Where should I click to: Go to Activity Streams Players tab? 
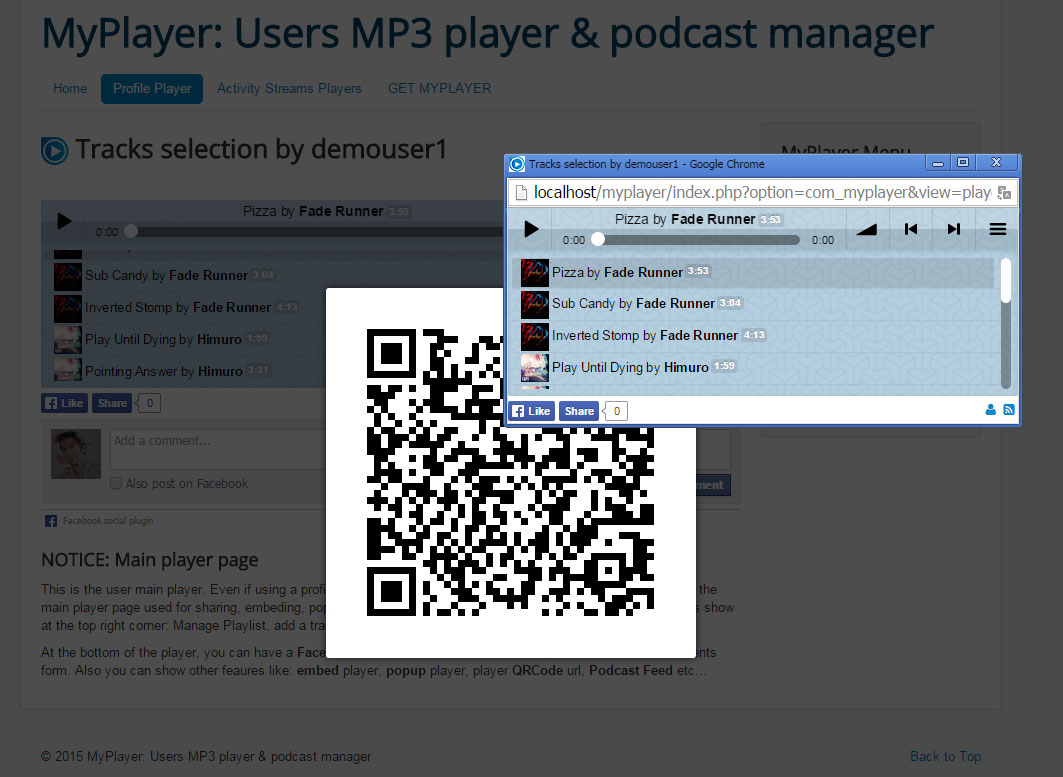[289, 89]
